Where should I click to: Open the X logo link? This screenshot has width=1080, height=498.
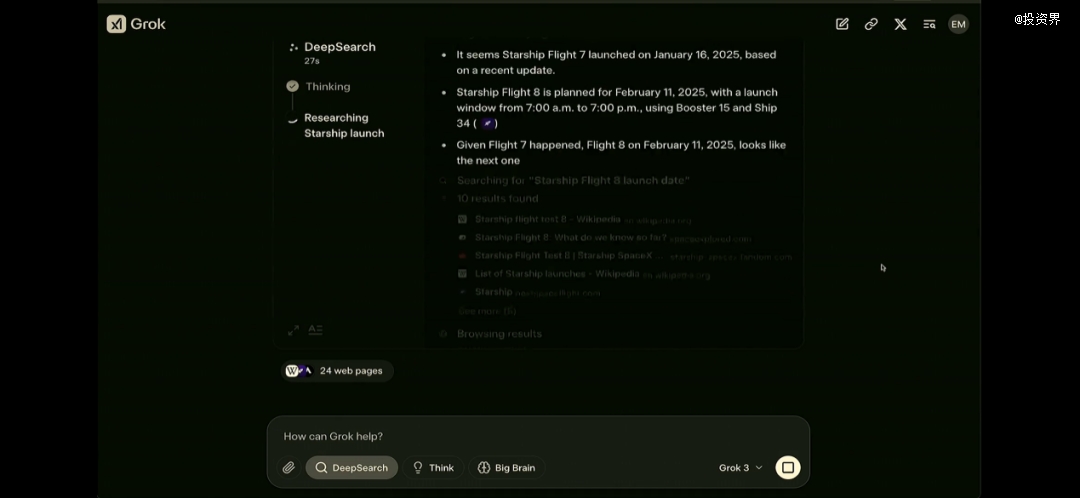point(900,24)
